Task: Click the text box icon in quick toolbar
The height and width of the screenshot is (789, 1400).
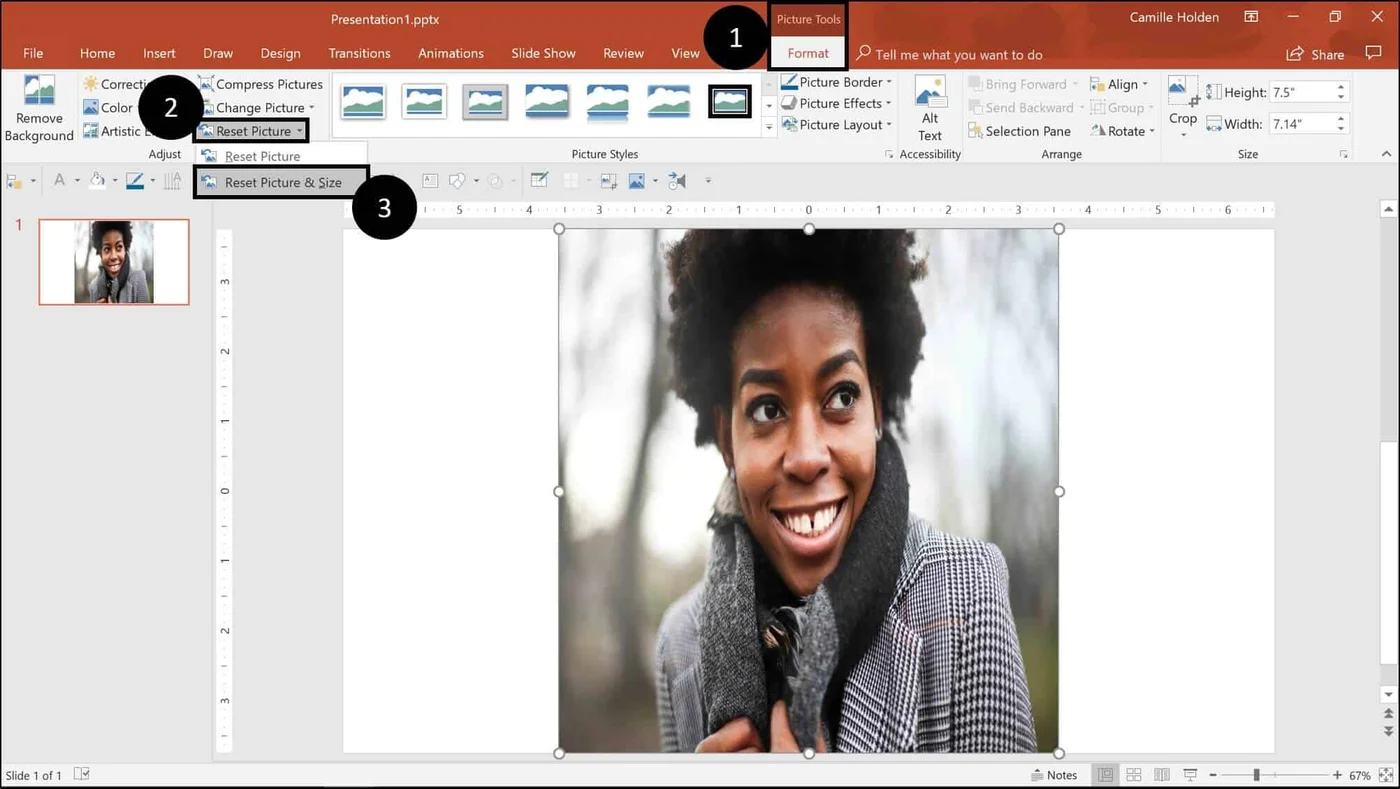Action: click(x=430, y=180)
